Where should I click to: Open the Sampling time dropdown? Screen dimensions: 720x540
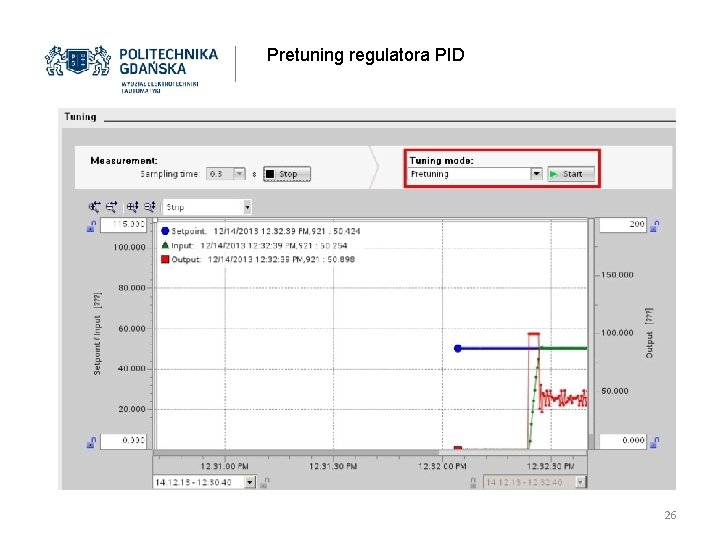click(x=239, y=174)
